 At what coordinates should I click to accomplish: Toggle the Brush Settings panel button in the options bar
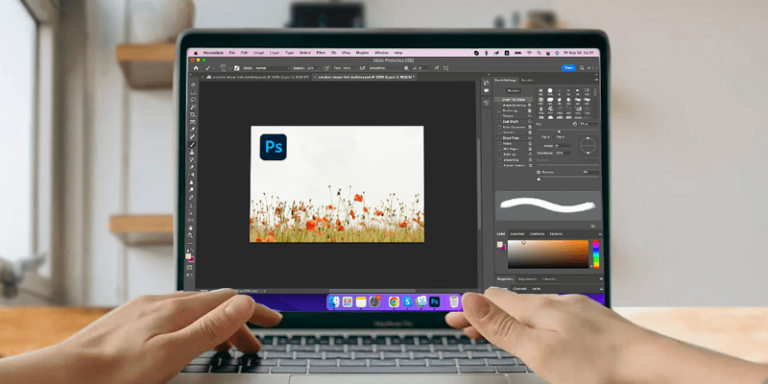tap(237, 68)
